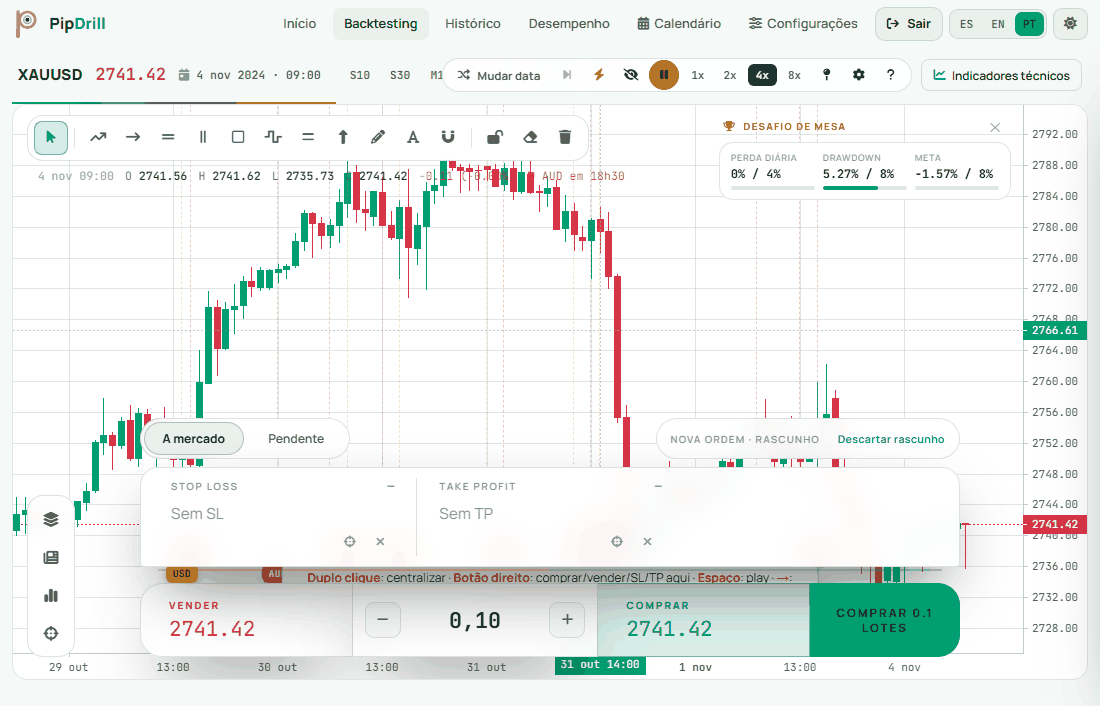Click the pin marker icon in replay bar
Screen dimensions: 1100x706
pos(826,75)
